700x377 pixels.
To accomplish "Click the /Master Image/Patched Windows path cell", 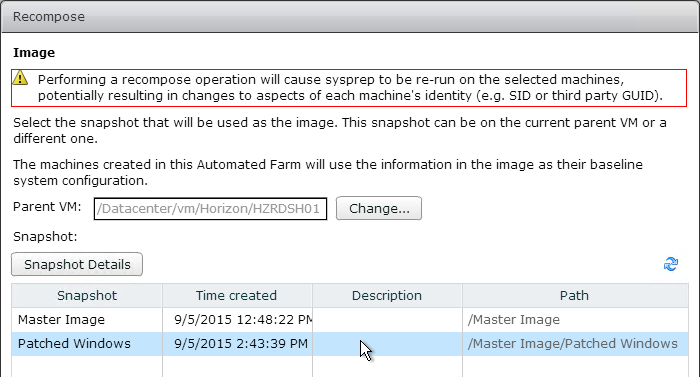I will (575, 344).
